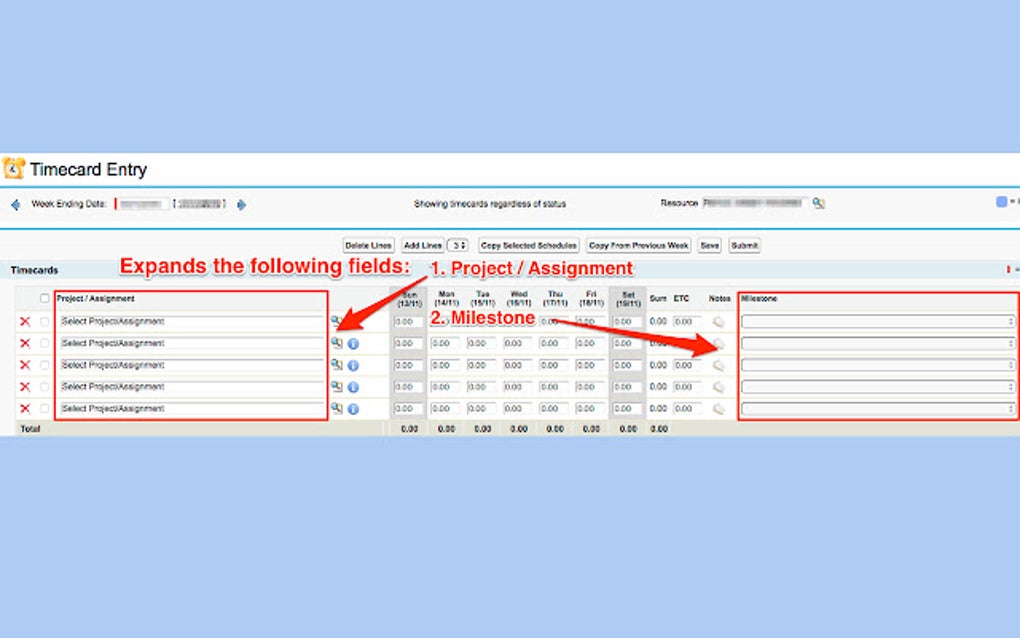Submit the timecard

(x=744, y=244)
